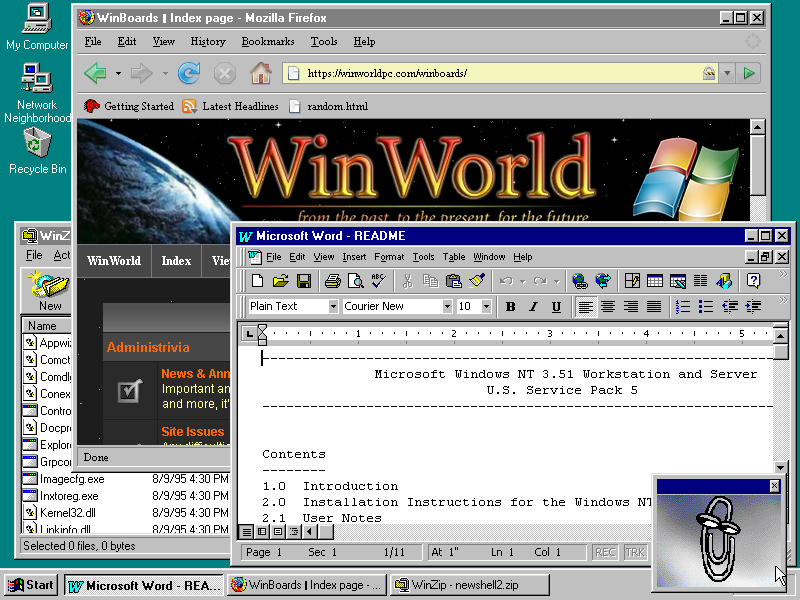Show more buttons on Word standard toolbar
800x600 pixels.
(x=783, y=274)
